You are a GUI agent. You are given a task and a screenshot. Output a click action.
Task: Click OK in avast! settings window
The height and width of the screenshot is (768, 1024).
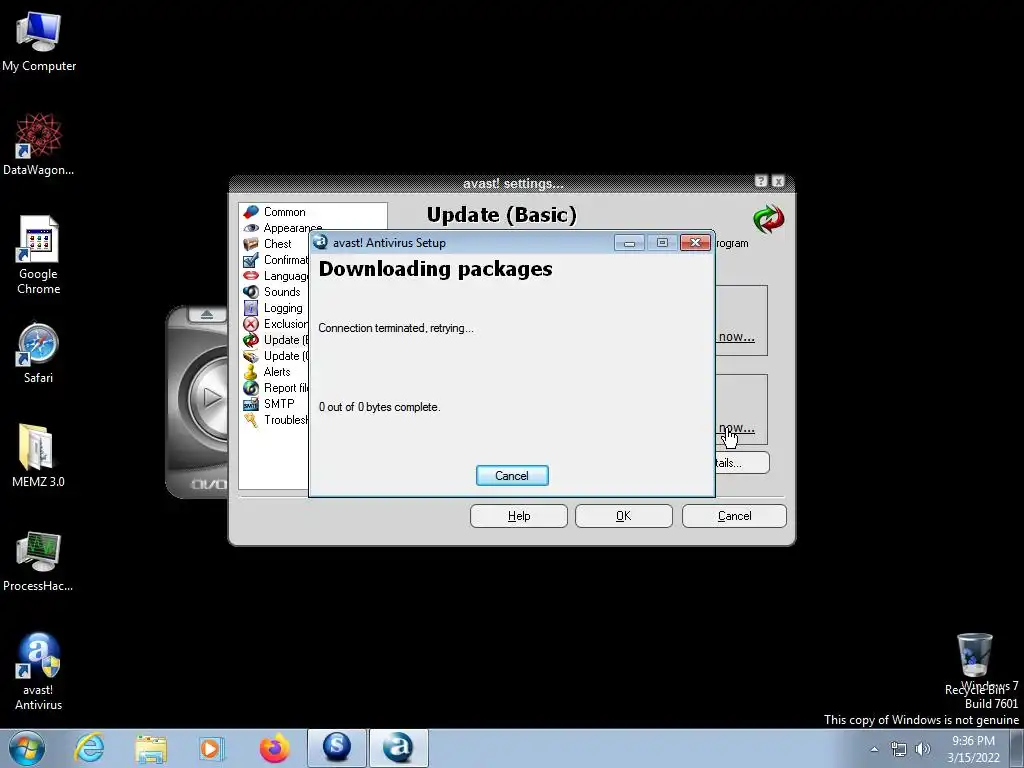(624, 516)
